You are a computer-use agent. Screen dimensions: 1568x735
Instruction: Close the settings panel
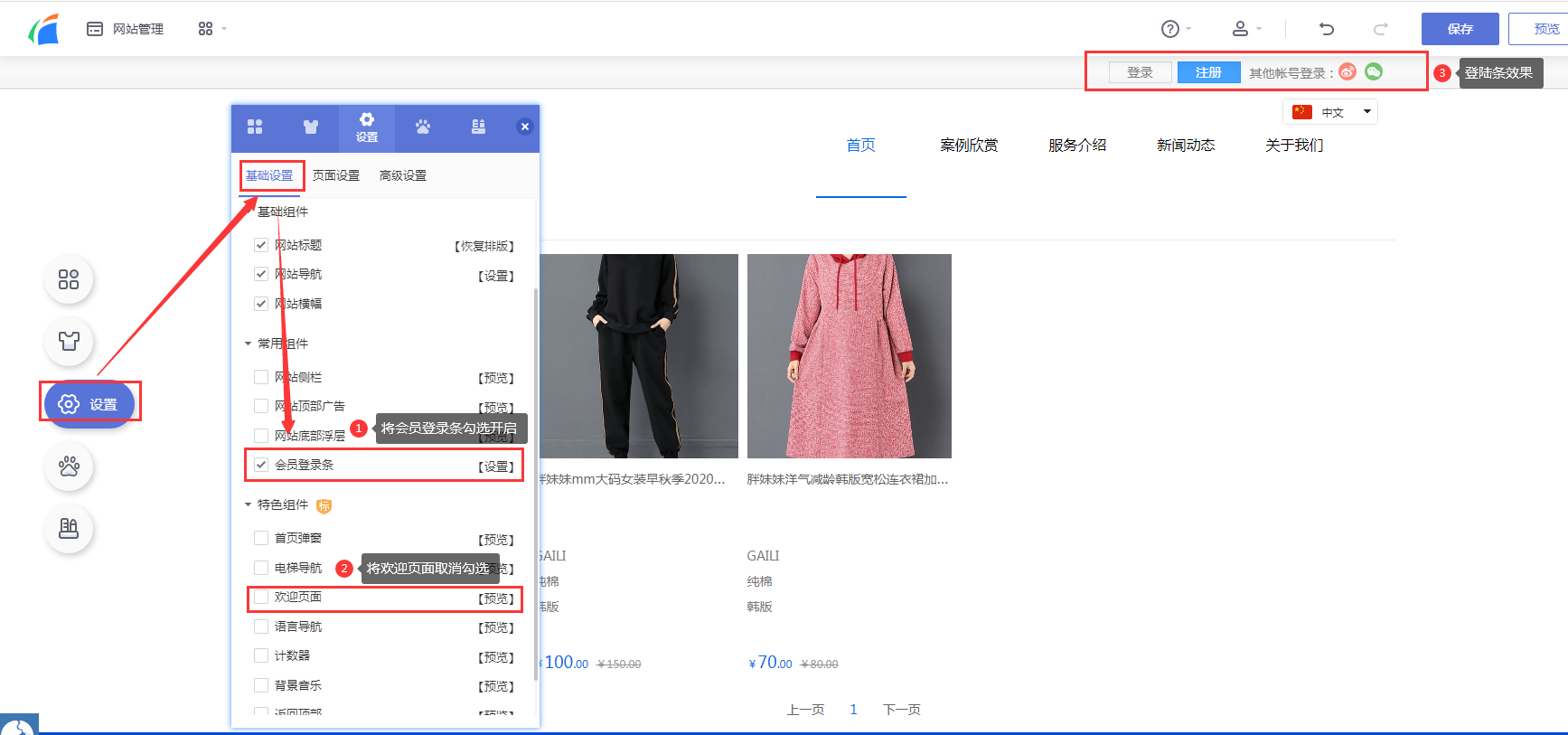tap(525, 127)
